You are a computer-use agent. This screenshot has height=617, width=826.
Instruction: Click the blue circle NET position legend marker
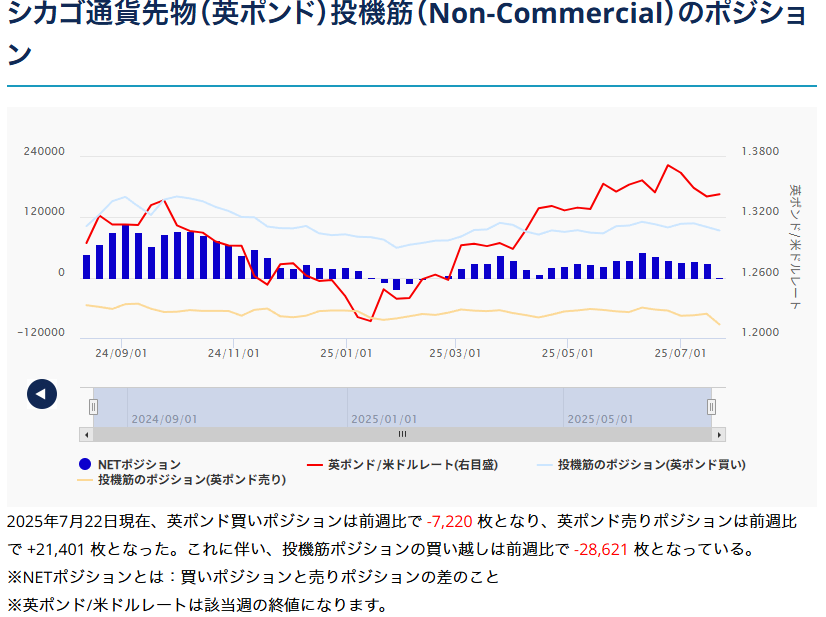(x=85, y=464)
